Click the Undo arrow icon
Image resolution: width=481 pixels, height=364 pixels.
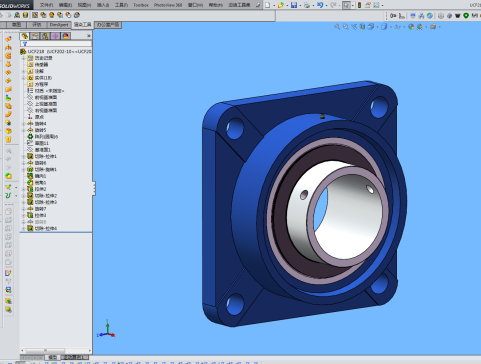point(320,5)
